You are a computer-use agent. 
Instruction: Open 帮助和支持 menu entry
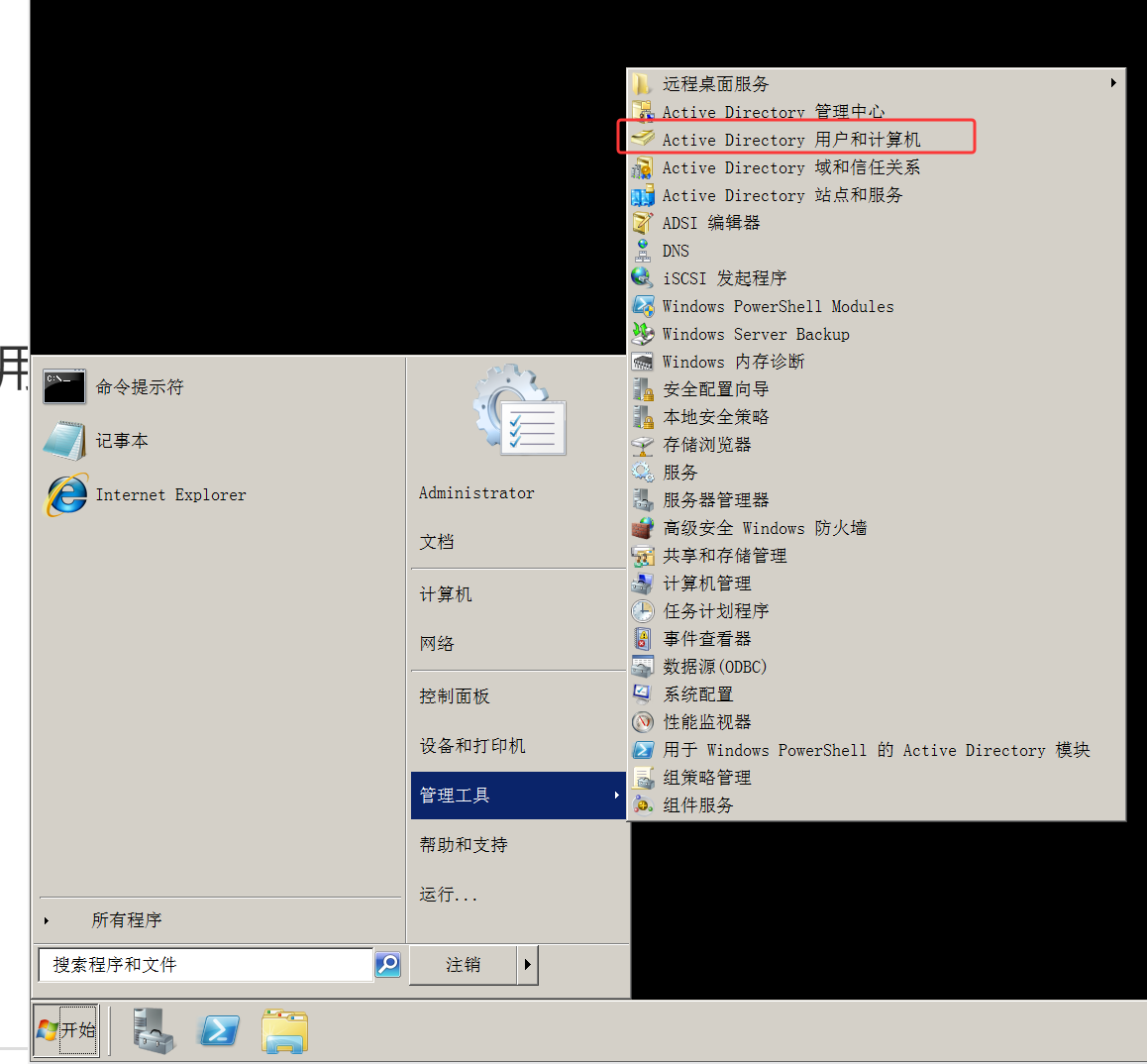[463, 844]
